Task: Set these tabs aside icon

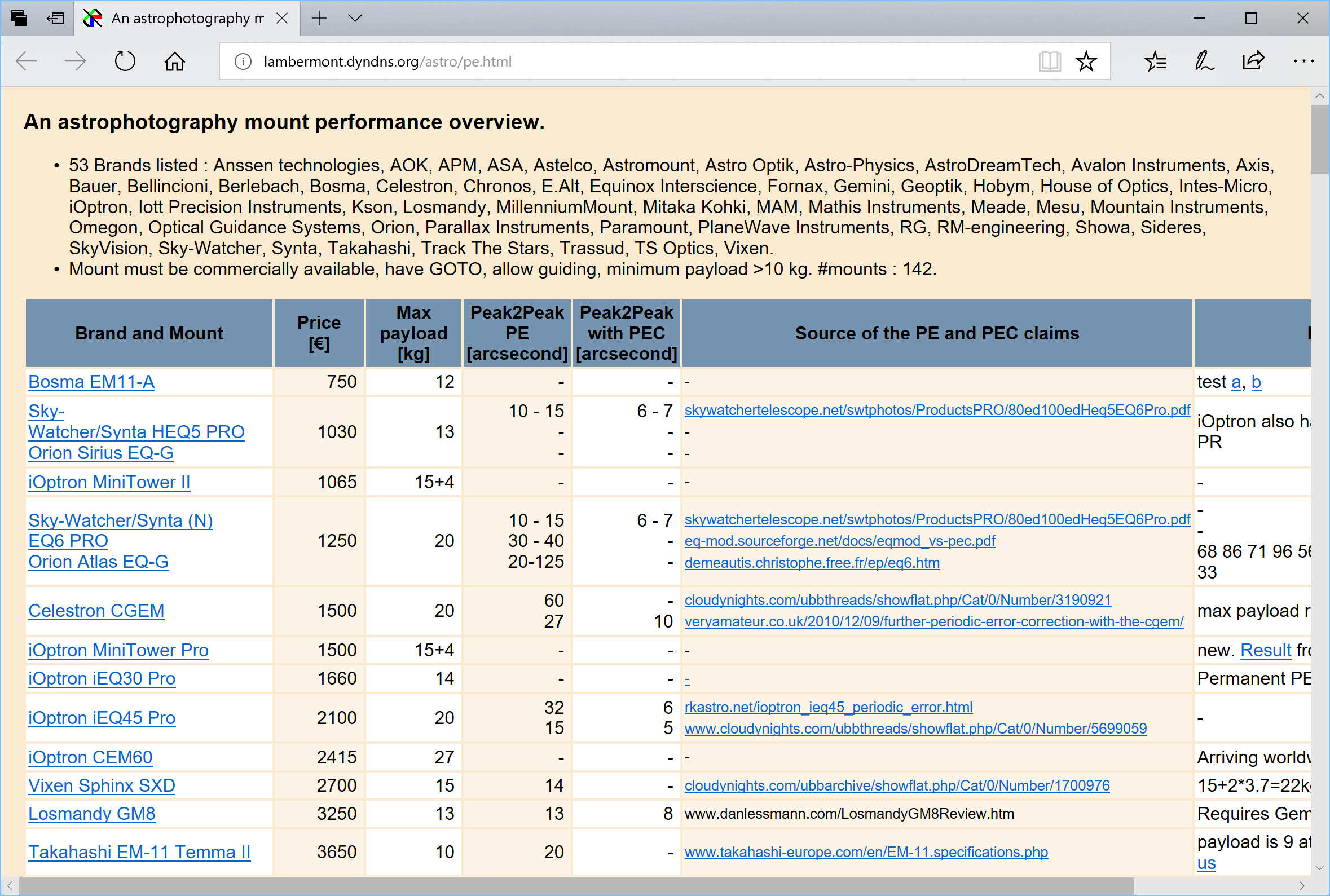Action: click(55, 18)
